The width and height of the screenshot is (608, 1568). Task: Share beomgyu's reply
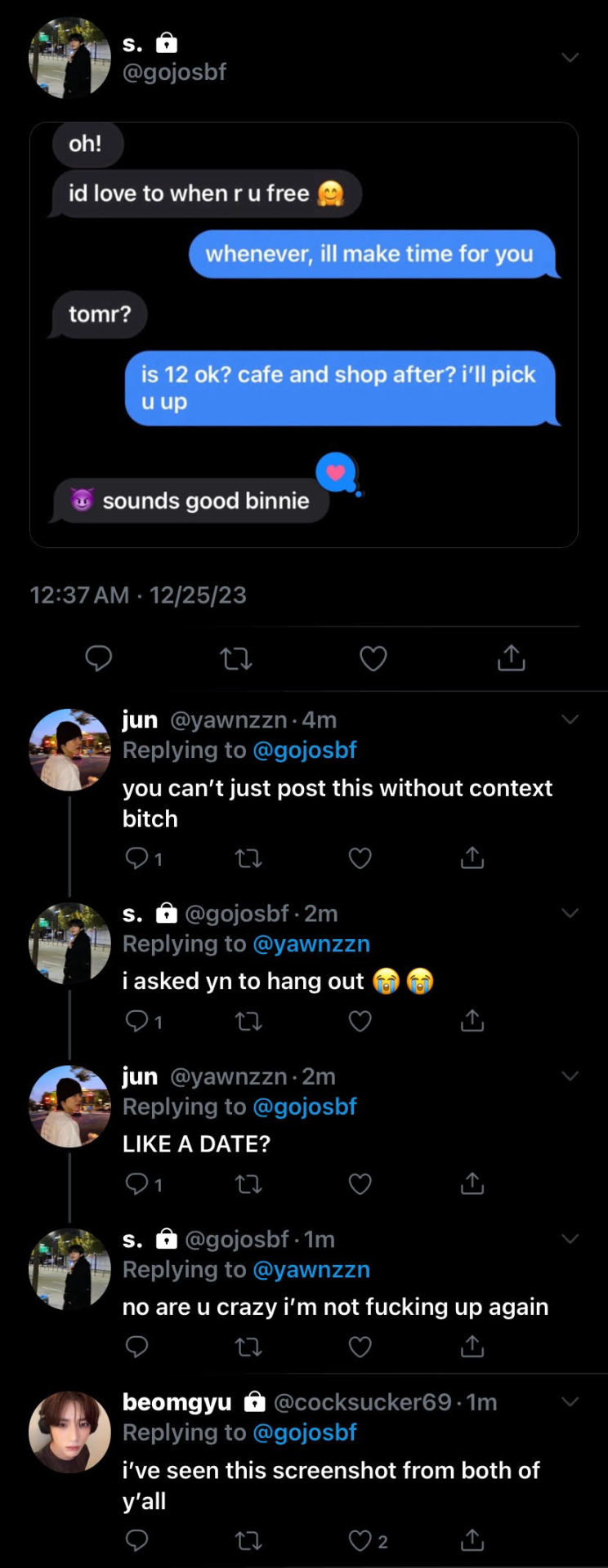(472, 1540)
